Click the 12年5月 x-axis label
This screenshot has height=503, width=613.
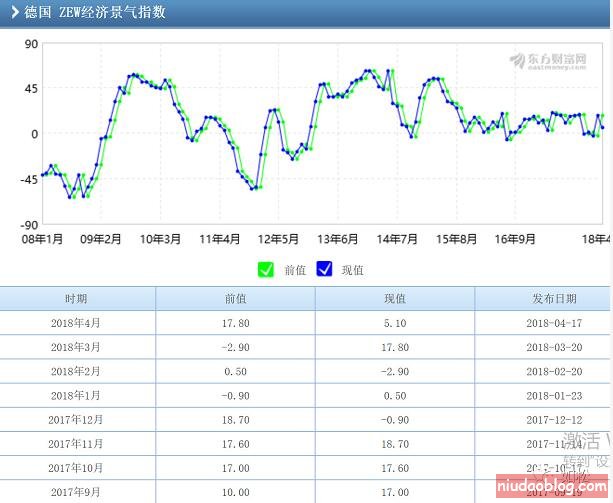278,239
